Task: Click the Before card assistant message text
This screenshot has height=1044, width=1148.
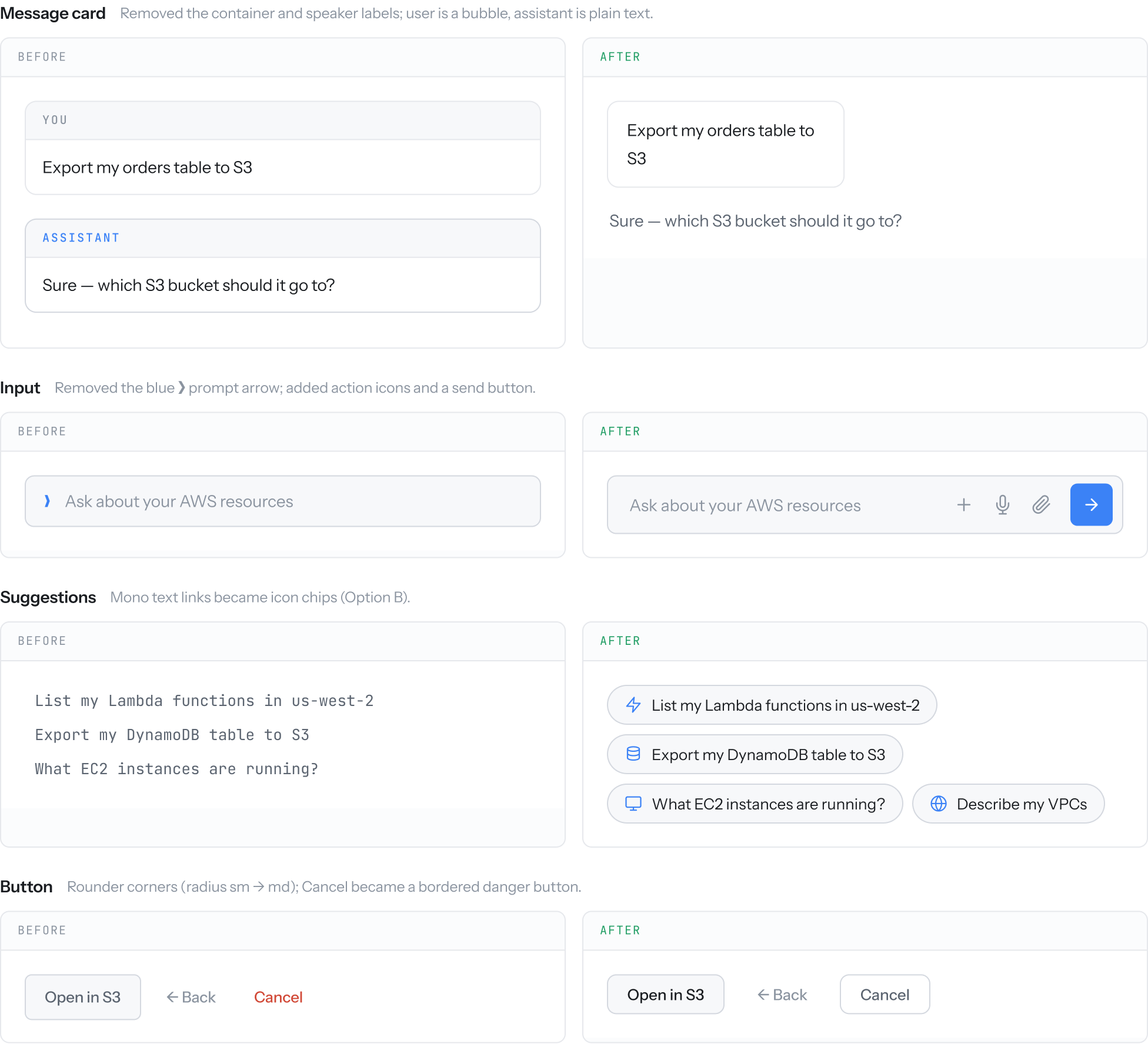Action: pyautogui.click(x=188, y=285)
